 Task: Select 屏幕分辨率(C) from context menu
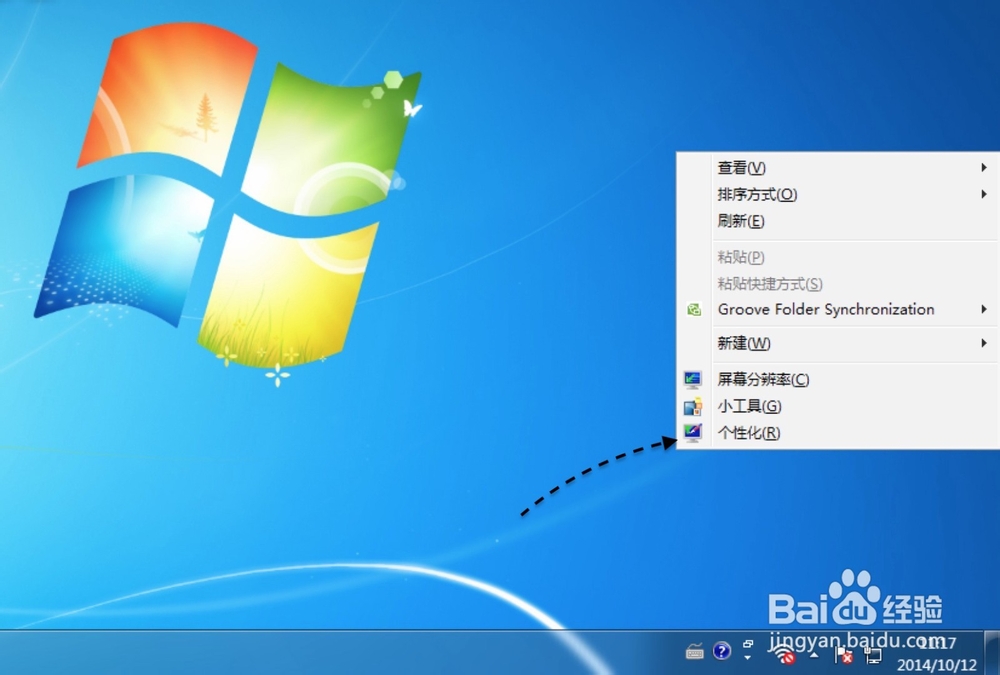[837, 380]
